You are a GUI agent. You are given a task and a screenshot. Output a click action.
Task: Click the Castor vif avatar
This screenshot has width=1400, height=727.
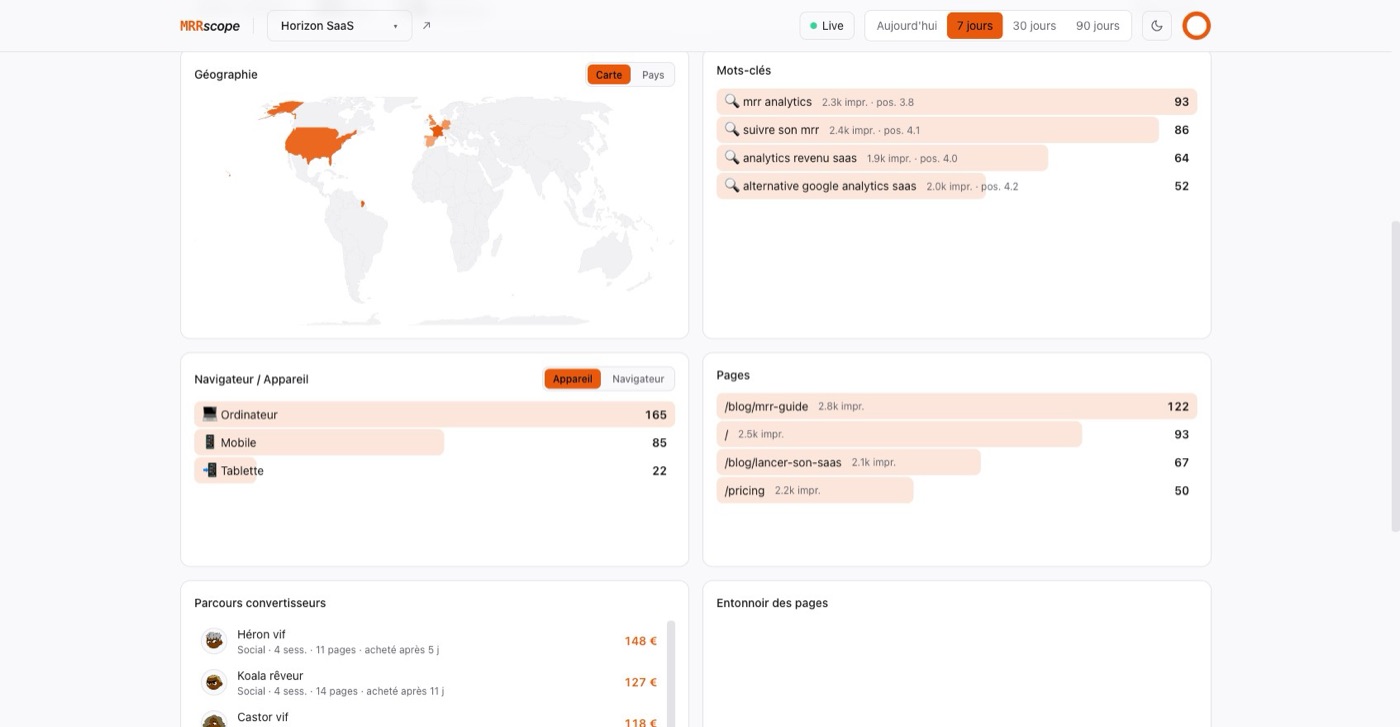tap(214, 720)
